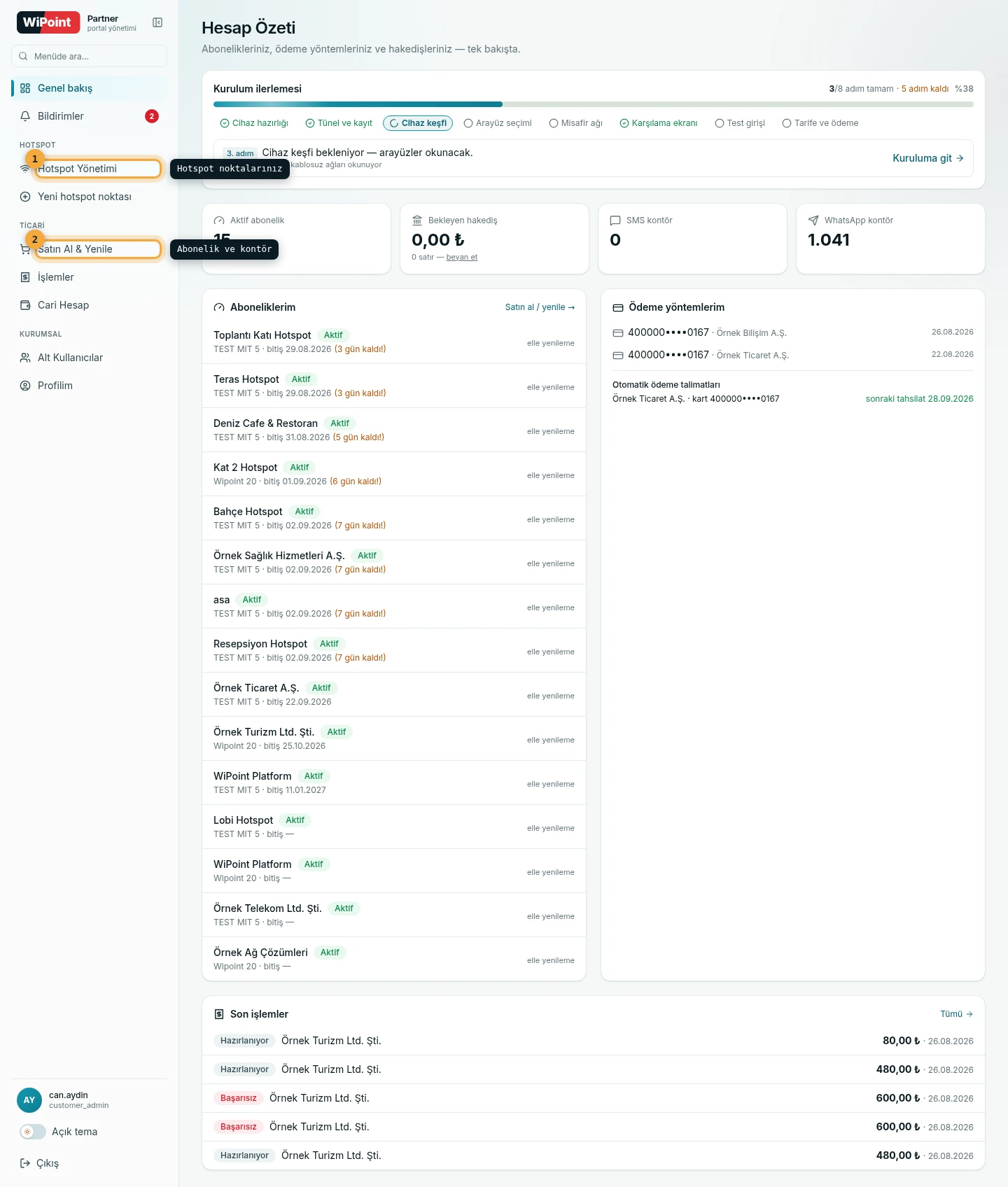Select the Test girişi setup step
Image resolution: width=1008 pixels, height=1187 pixels.
(740, 123)
